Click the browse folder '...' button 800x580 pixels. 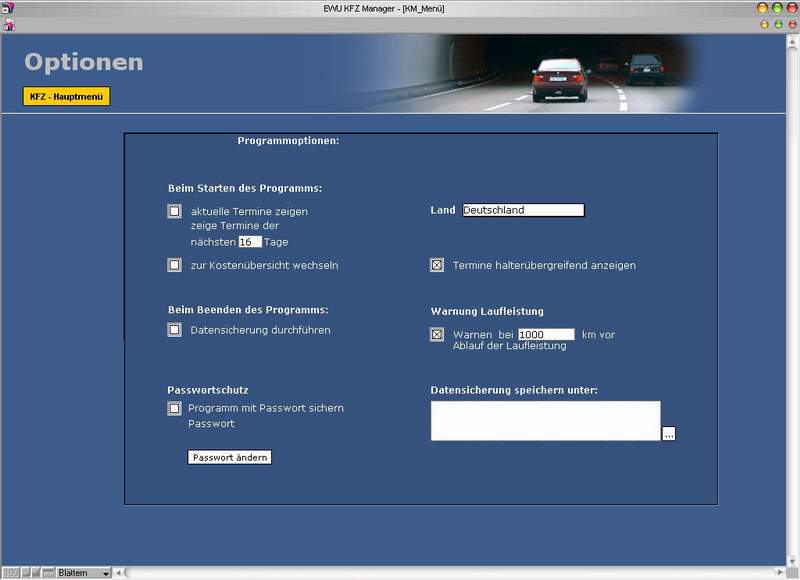pyautogui.click(x=669, y=434)
